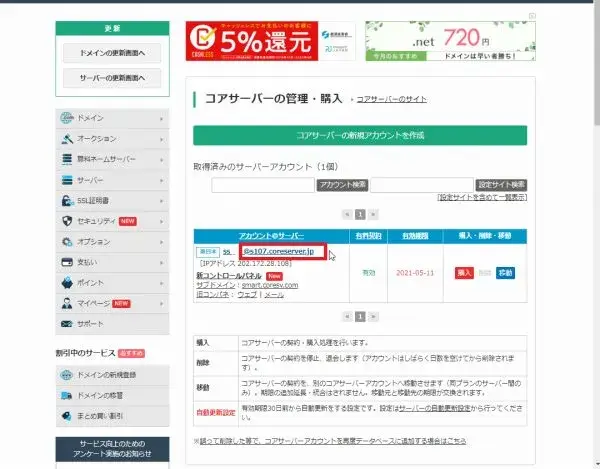600x469 pixels.
Task: Click the gavel icon beside オークション
Action: (x=67, y=138)
